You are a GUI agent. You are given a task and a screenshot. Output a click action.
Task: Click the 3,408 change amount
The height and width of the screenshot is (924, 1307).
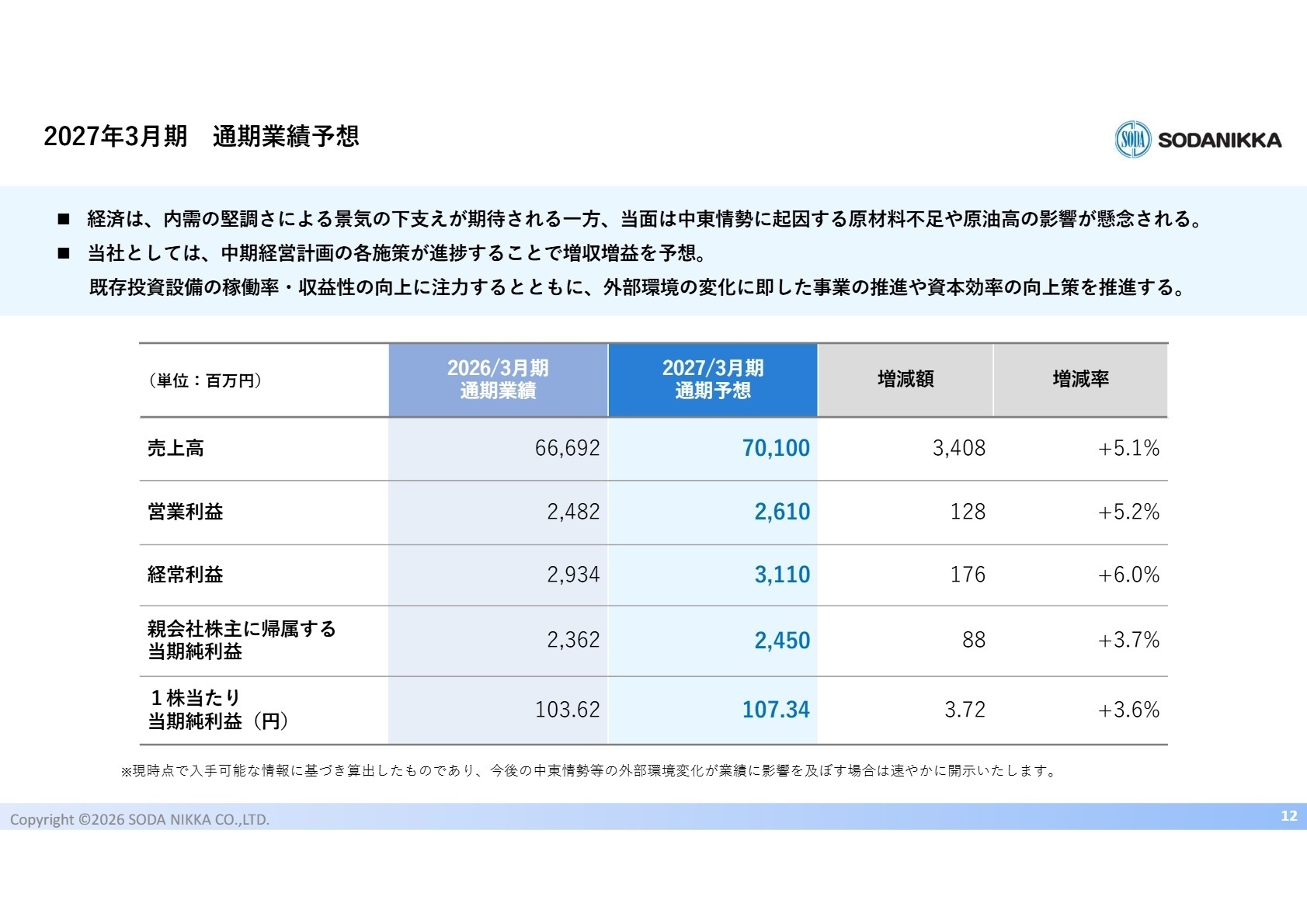click(x=959, y=448)
